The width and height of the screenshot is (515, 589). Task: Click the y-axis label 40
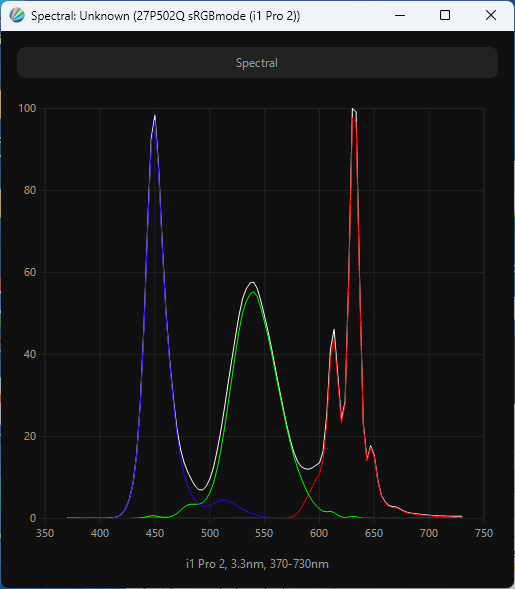point(30,354)
